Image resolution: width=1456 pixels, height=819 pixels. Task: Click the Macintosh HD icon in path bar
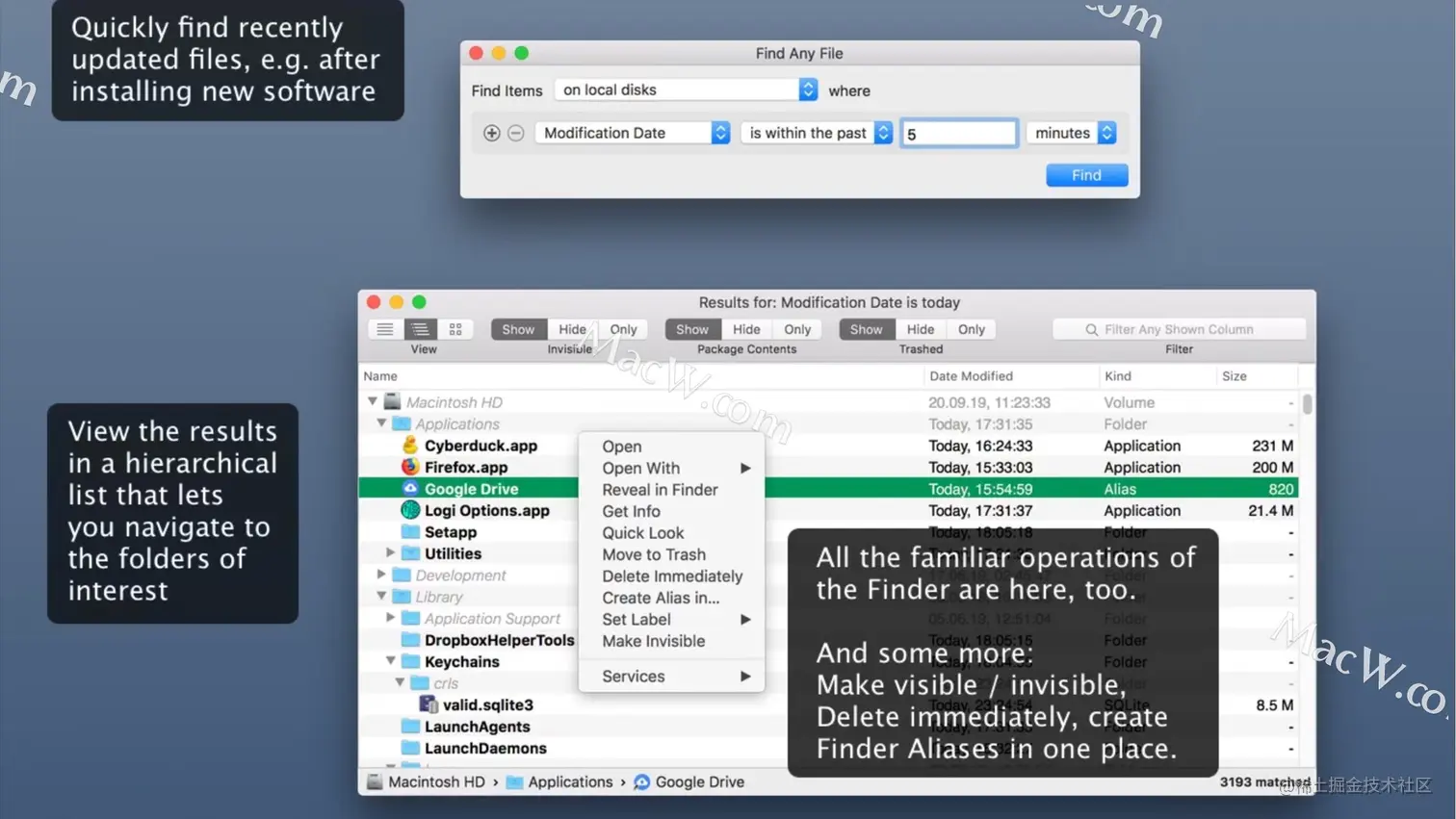pyautogui.click(x=375, y=781)
